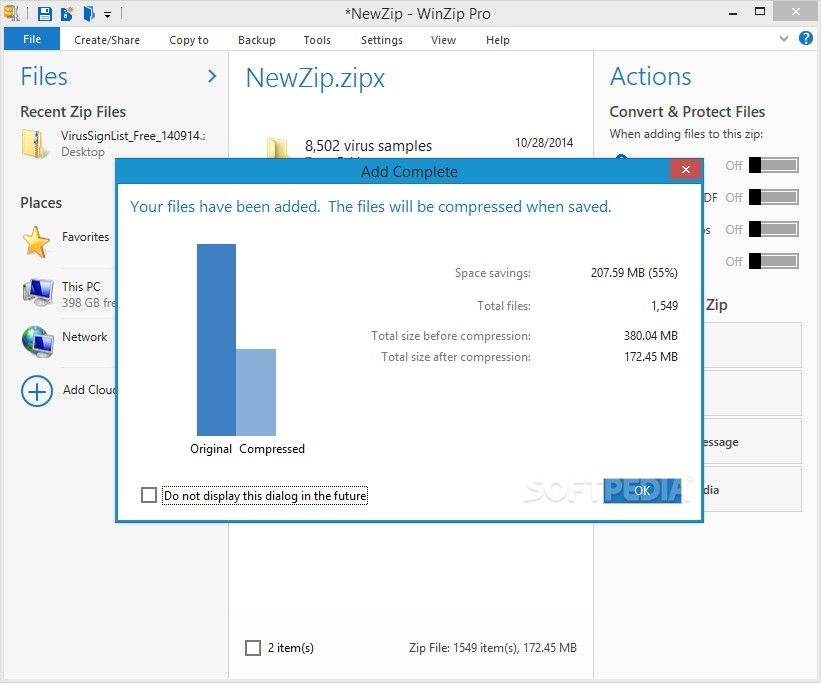Click the 10/28/2014 date entry

click(544, 142)
